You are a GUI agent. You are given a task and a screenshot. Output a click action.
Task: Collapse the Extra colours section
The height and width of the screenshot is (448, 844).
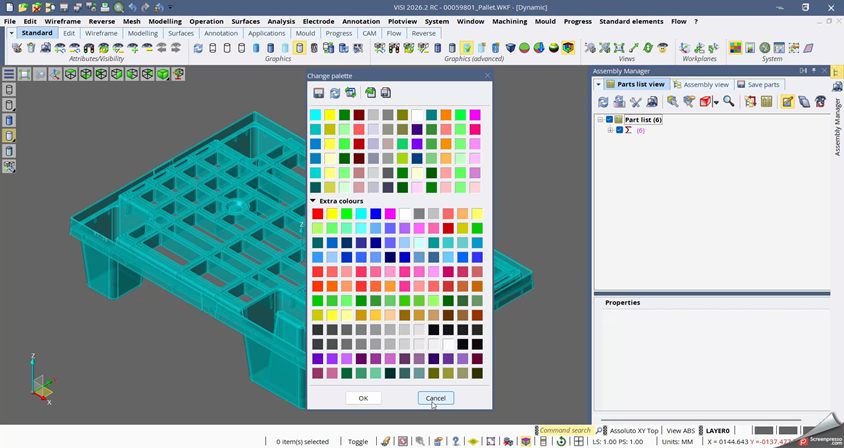[313, 201]
